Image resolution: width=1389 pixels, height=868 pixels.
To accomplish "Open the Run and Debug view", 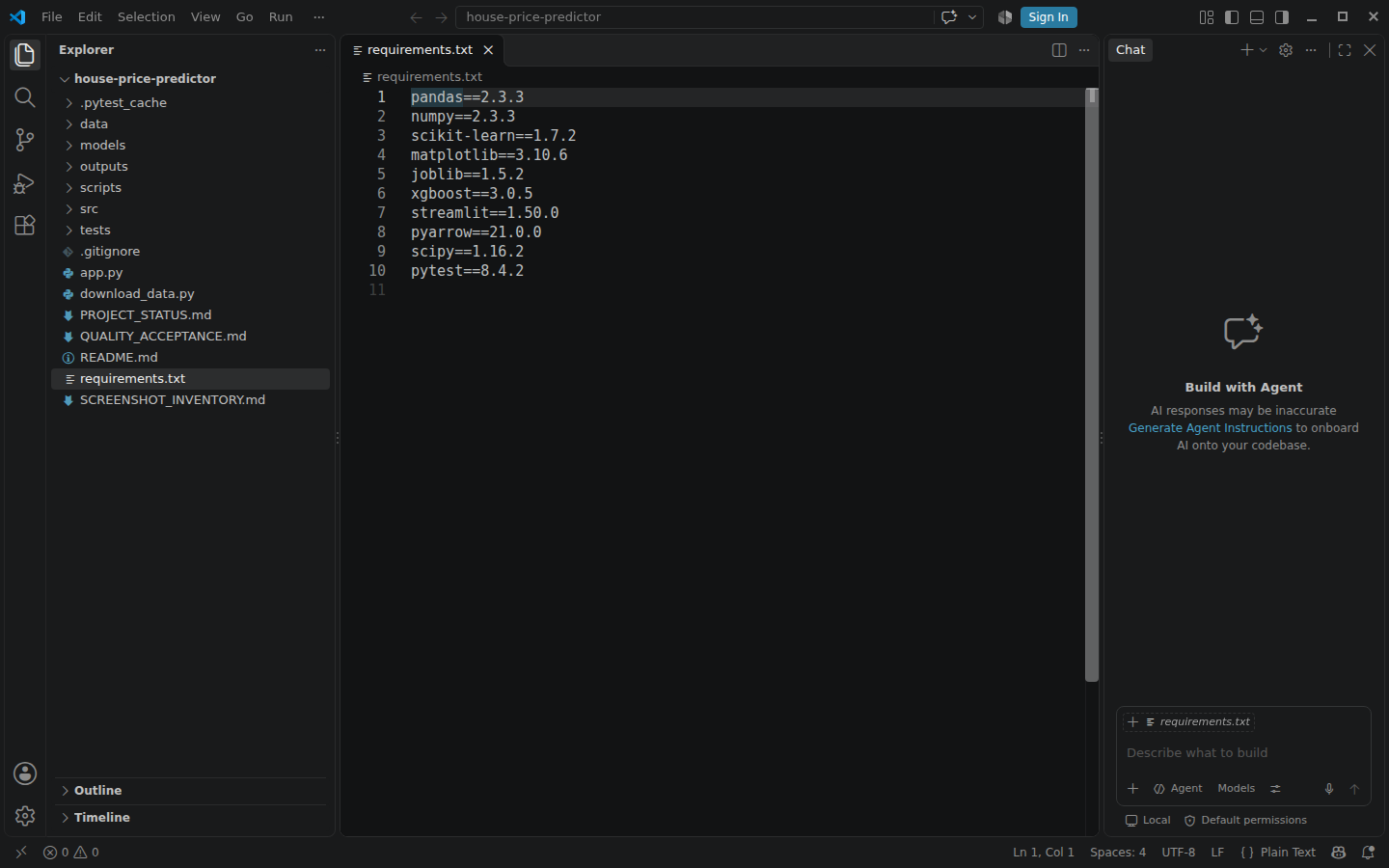I will click(25, 182).
